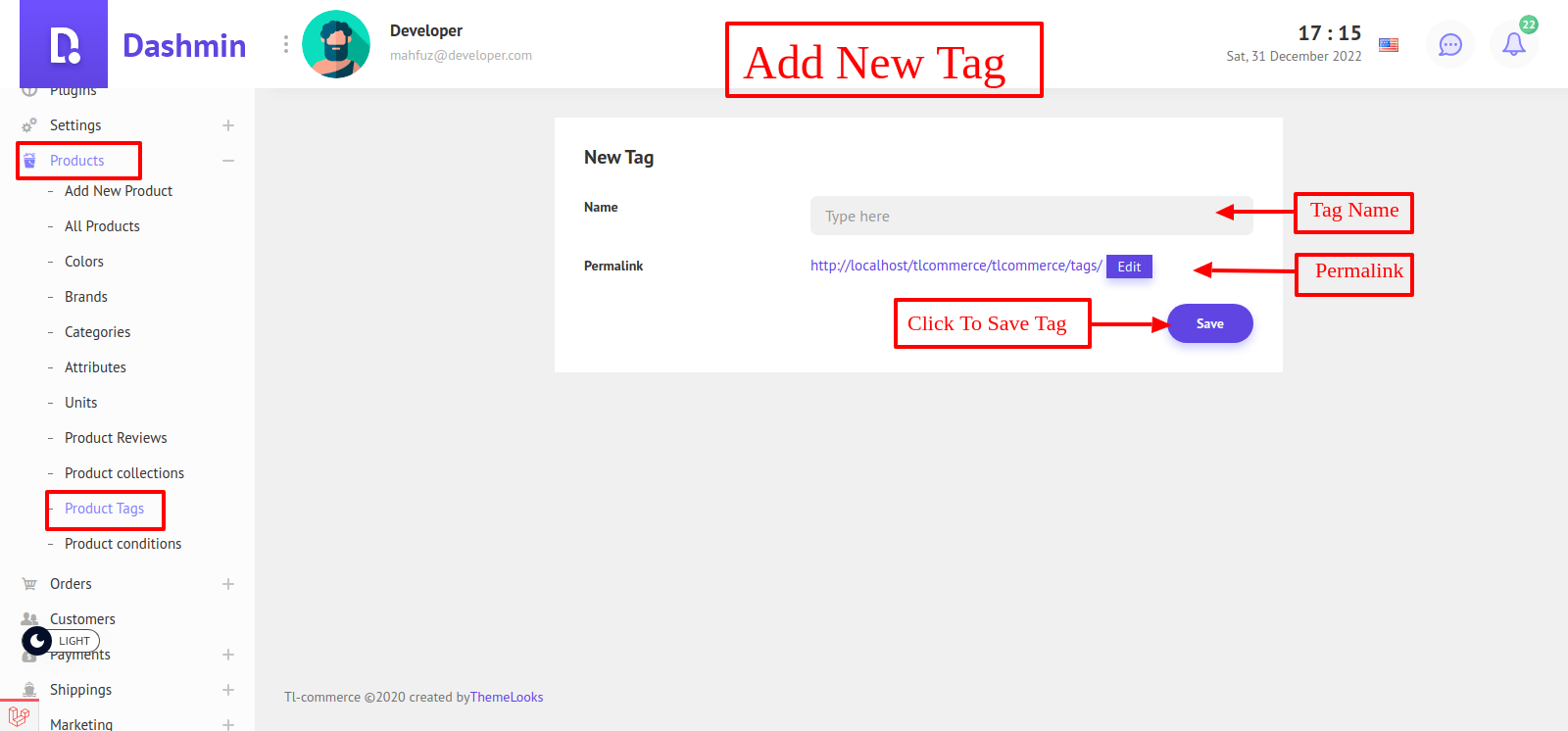Expand the Settings submenu plus sign

point(228,125)
